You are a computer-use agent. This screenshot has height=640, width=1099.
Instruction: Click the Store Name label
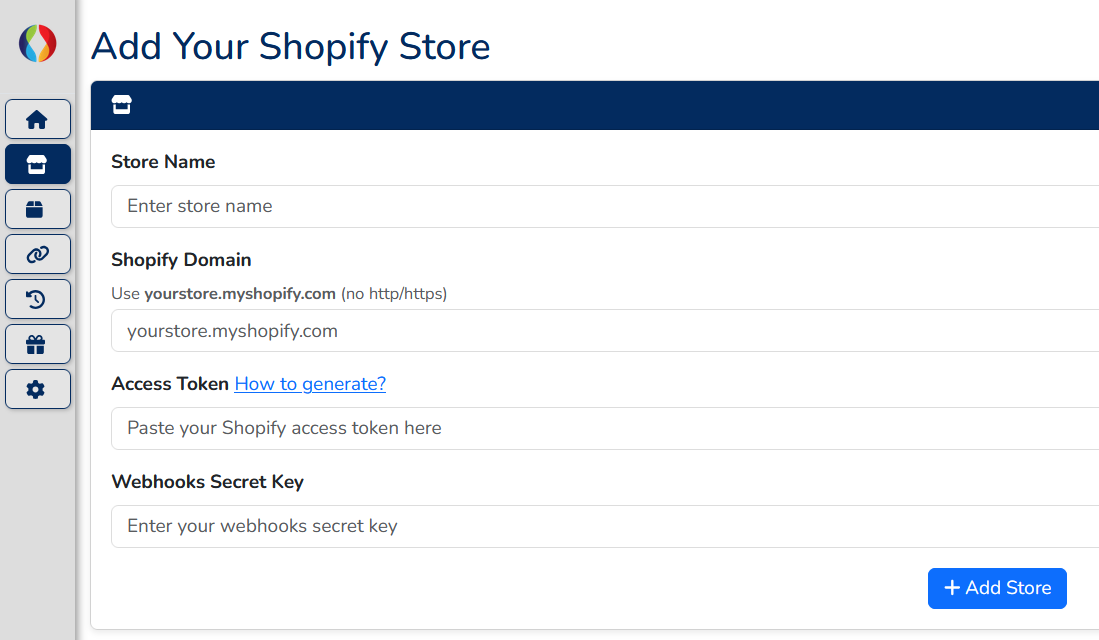pos(163,162)
